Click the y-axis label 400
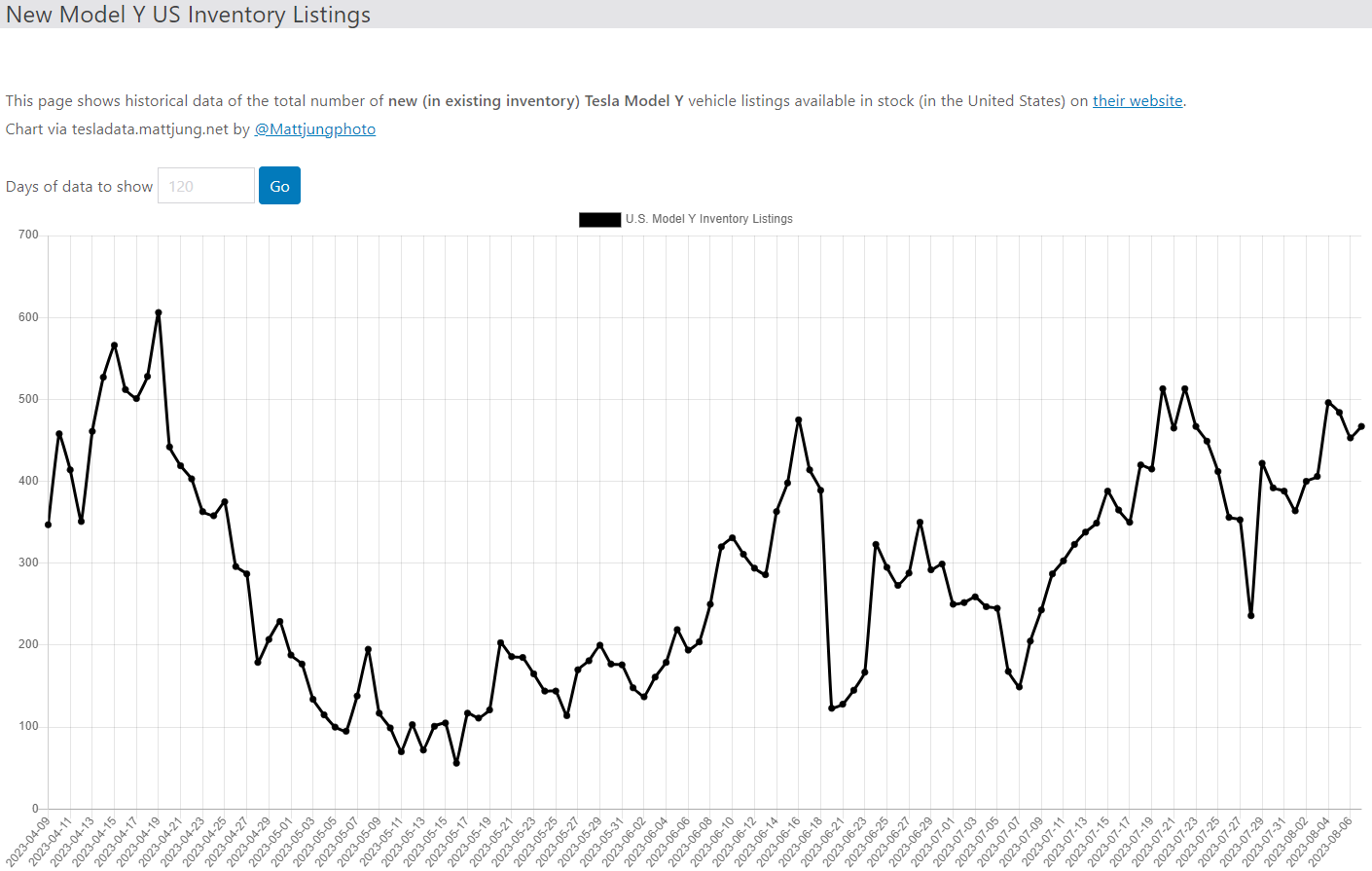This screenshot has height=871, width=1372. click(x=28, y=481)
